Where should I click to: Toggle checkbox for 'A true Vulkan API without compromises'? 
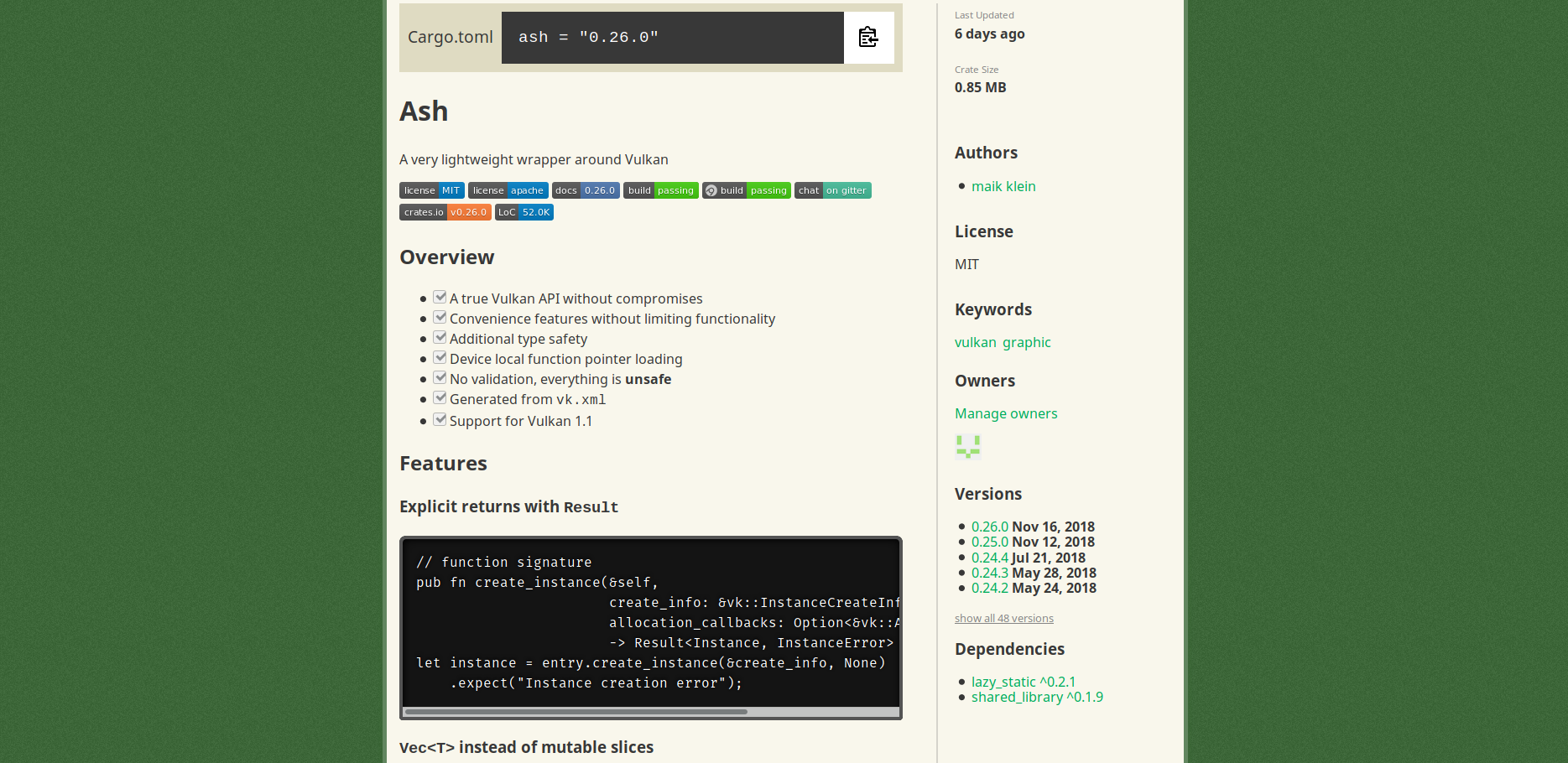pyautogui.click(x=440, y=297)
